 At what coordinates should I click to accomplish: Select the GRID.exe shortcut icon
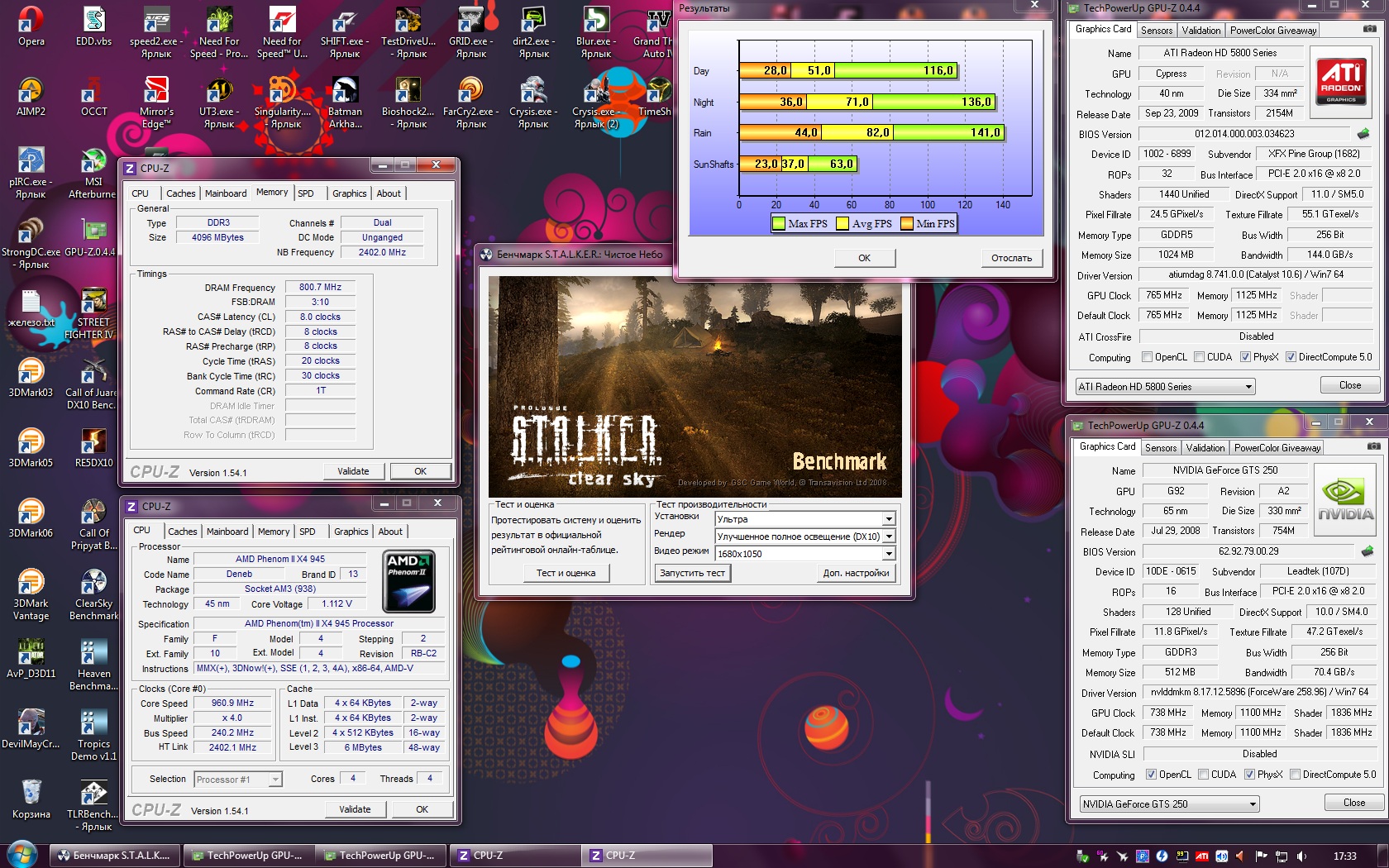click(x=470, y=32)
